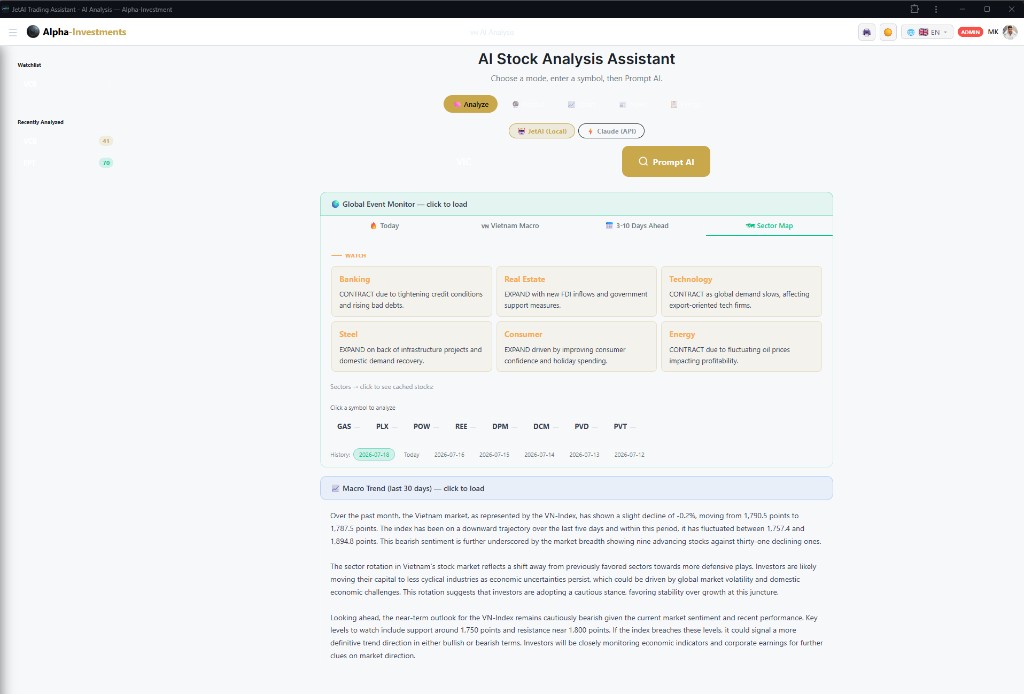Analyze the GAS symbol
The width and height of the screenshot is (1024, 694).
click(x=347, y=426)
